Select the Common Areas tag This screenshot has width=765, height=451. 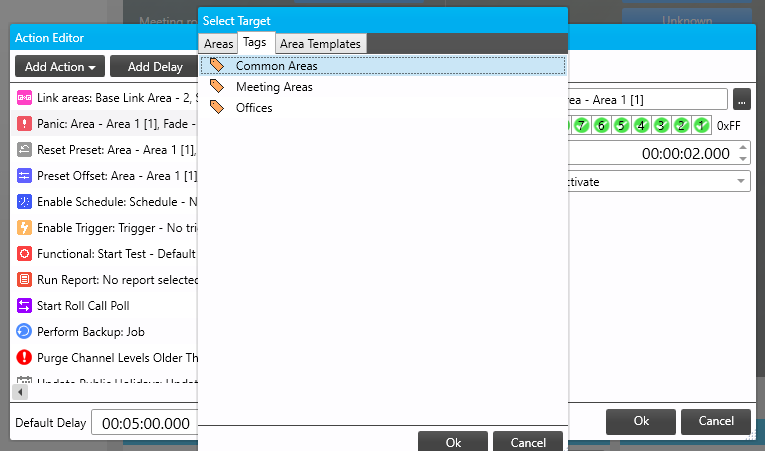382,65
